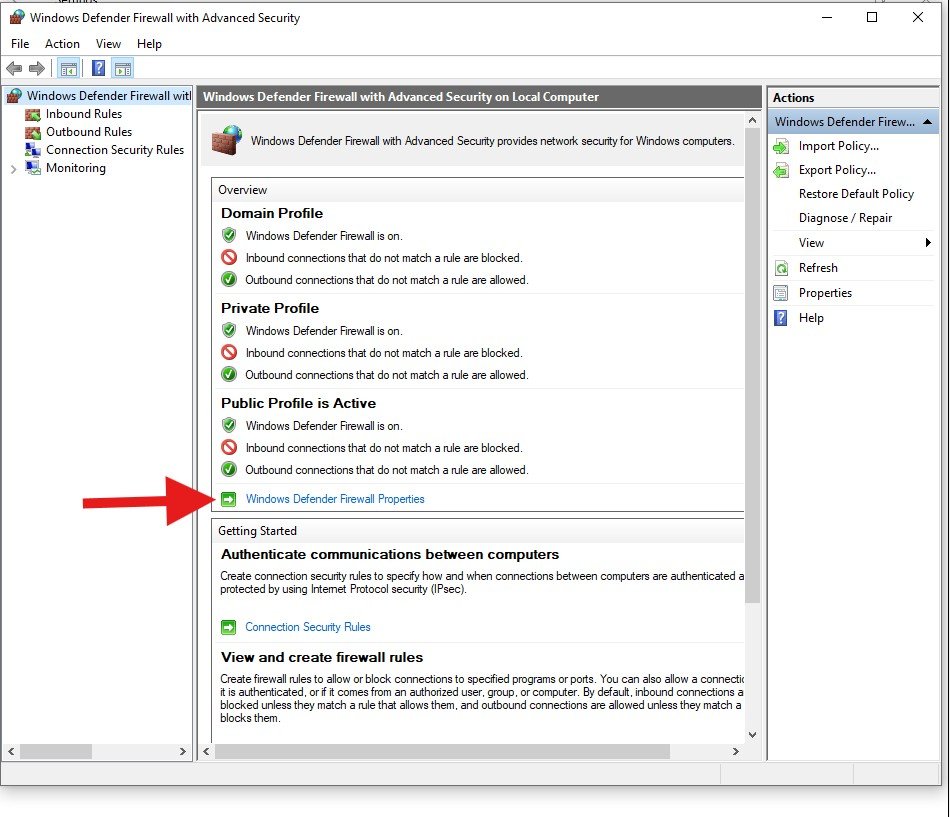Click the green Import Policy icon

pyautogui.click(x=781, y=146)
